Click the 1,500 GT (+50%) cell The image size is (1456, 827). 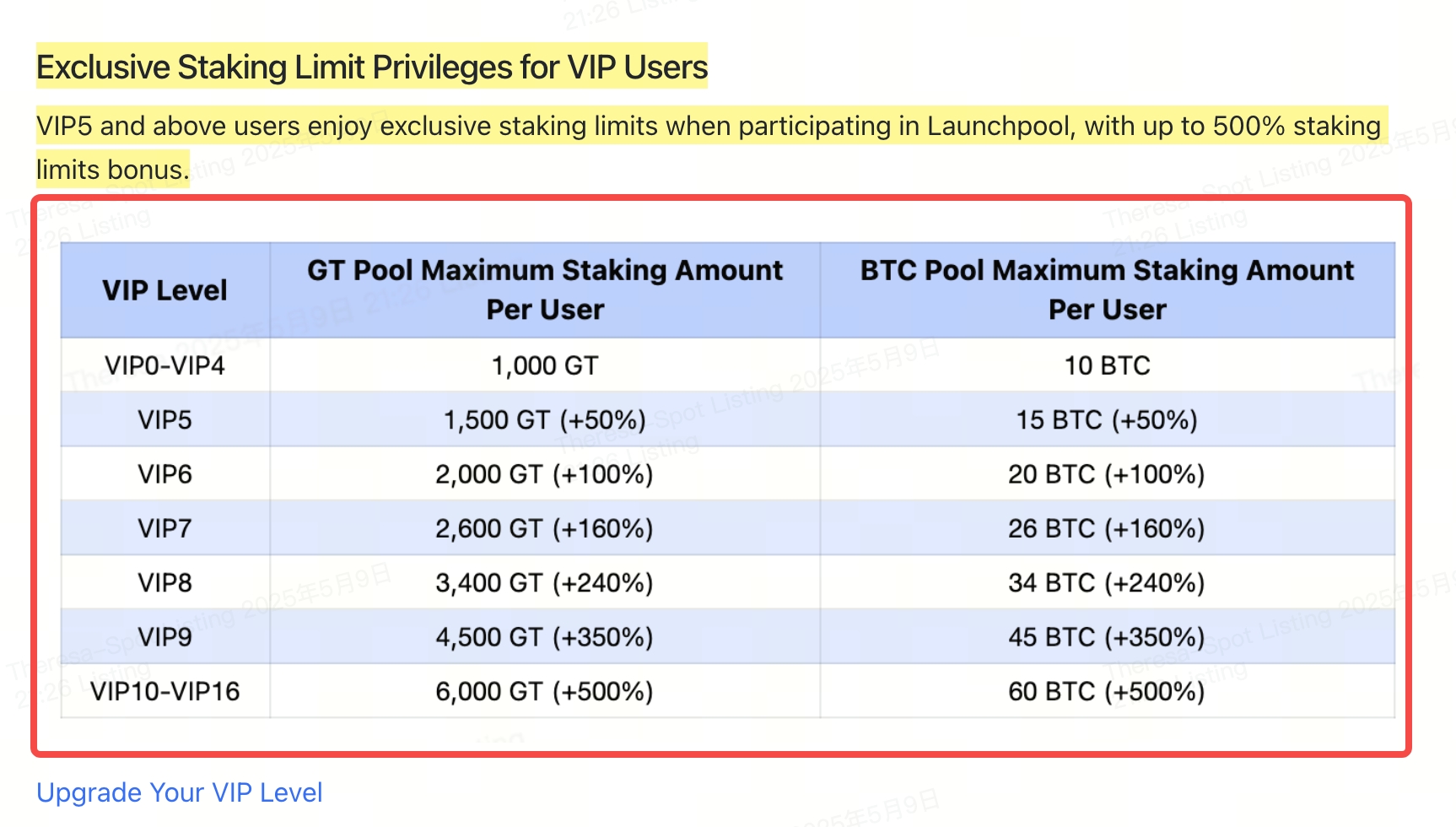click(x=545, y=419)
